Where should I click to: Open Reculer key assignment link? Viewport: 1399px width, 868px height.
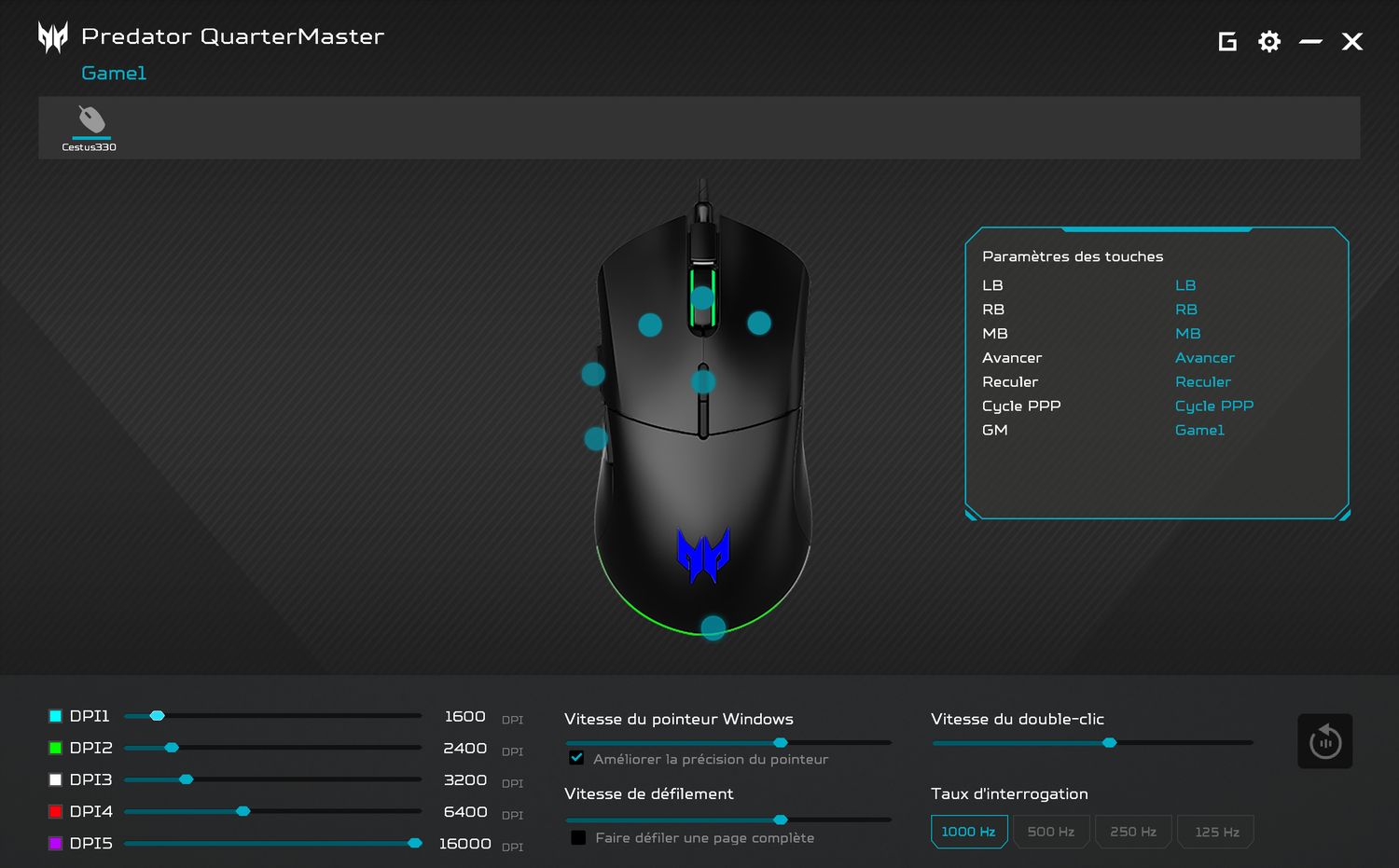click(1203, 382)
